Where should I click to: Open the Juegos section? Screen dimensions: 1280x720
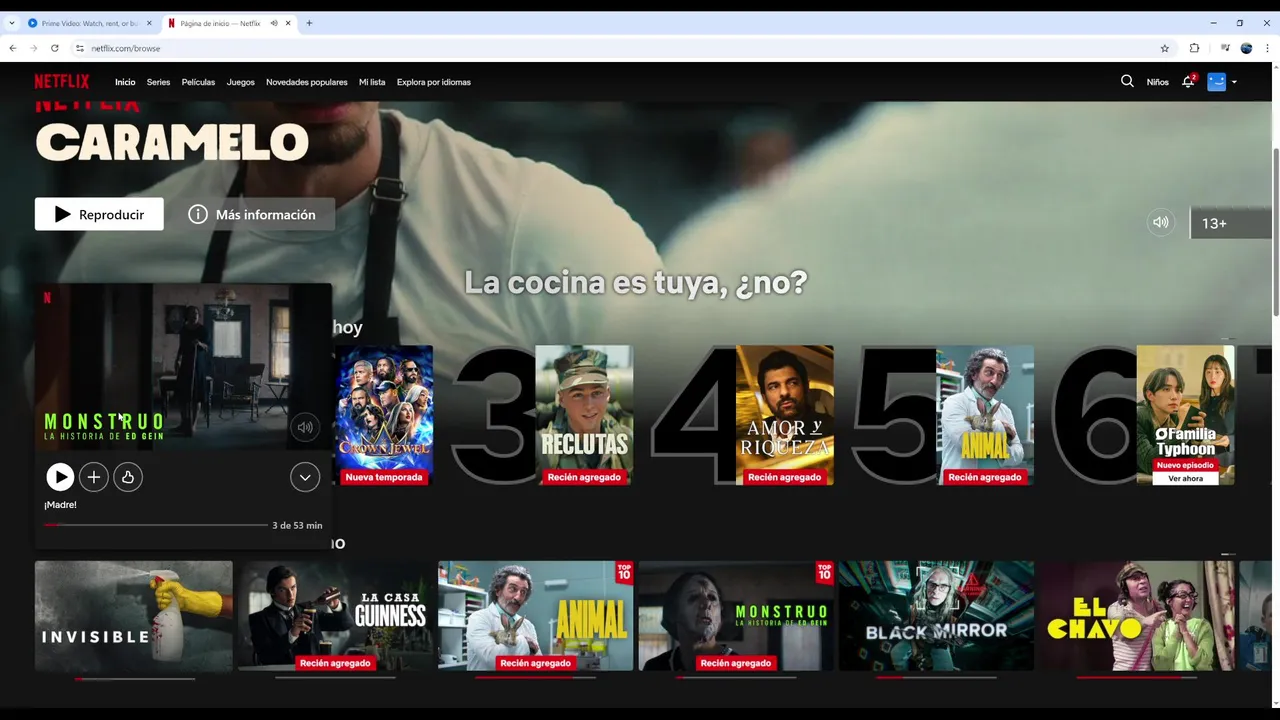point(240,82)
